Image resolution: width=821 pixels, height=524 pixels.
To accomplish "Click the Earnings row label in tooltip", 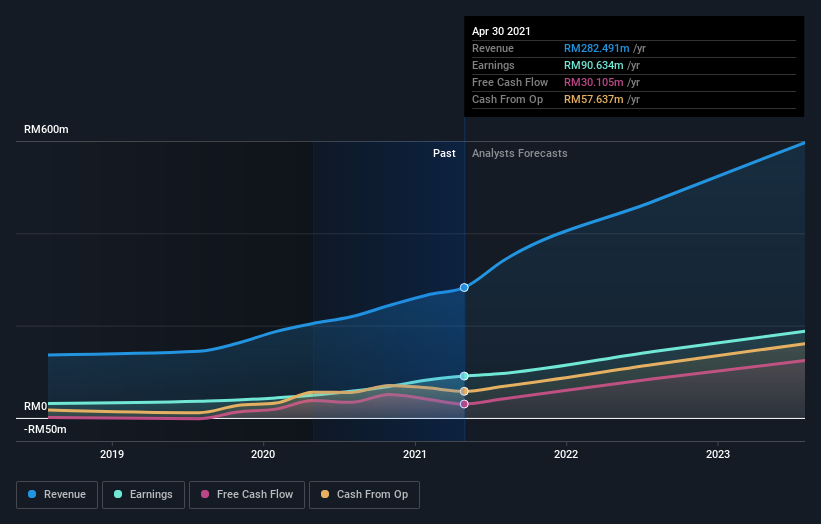I will [x=493, y=65].
